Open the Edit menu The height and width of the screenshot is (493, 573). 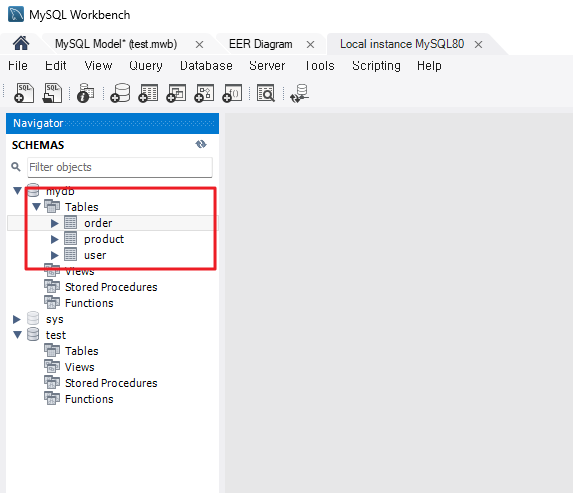click(56, 66)
